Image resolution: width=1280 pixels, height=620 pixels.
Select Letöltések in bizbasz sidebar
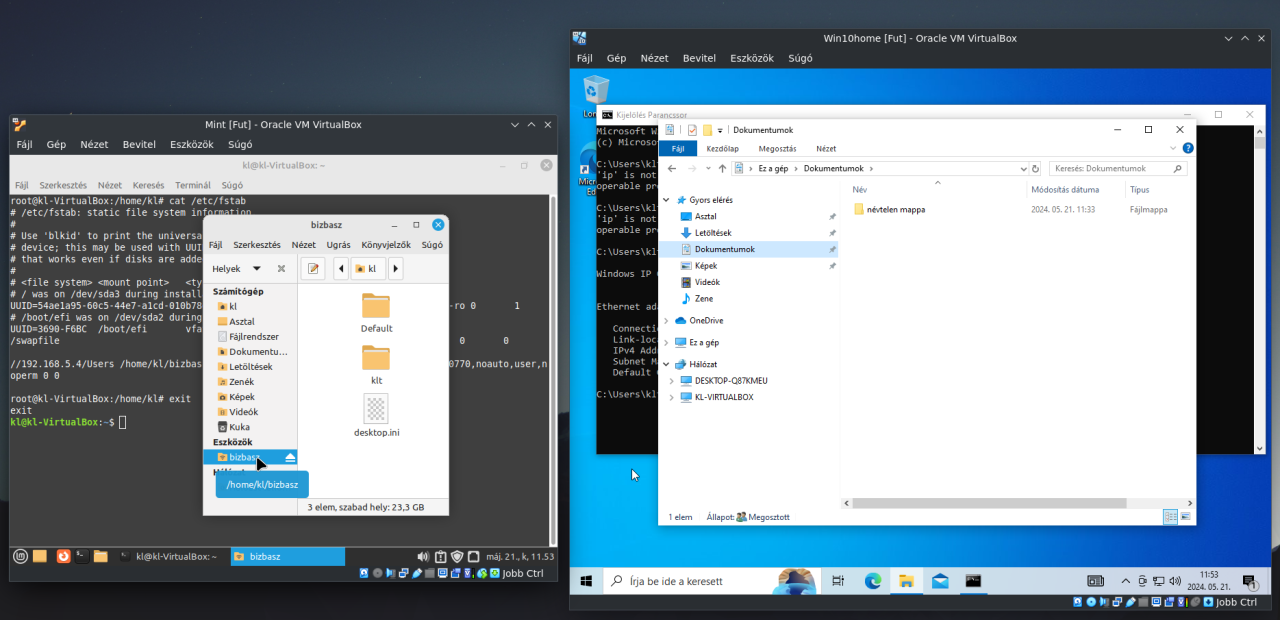pos(250,367)
